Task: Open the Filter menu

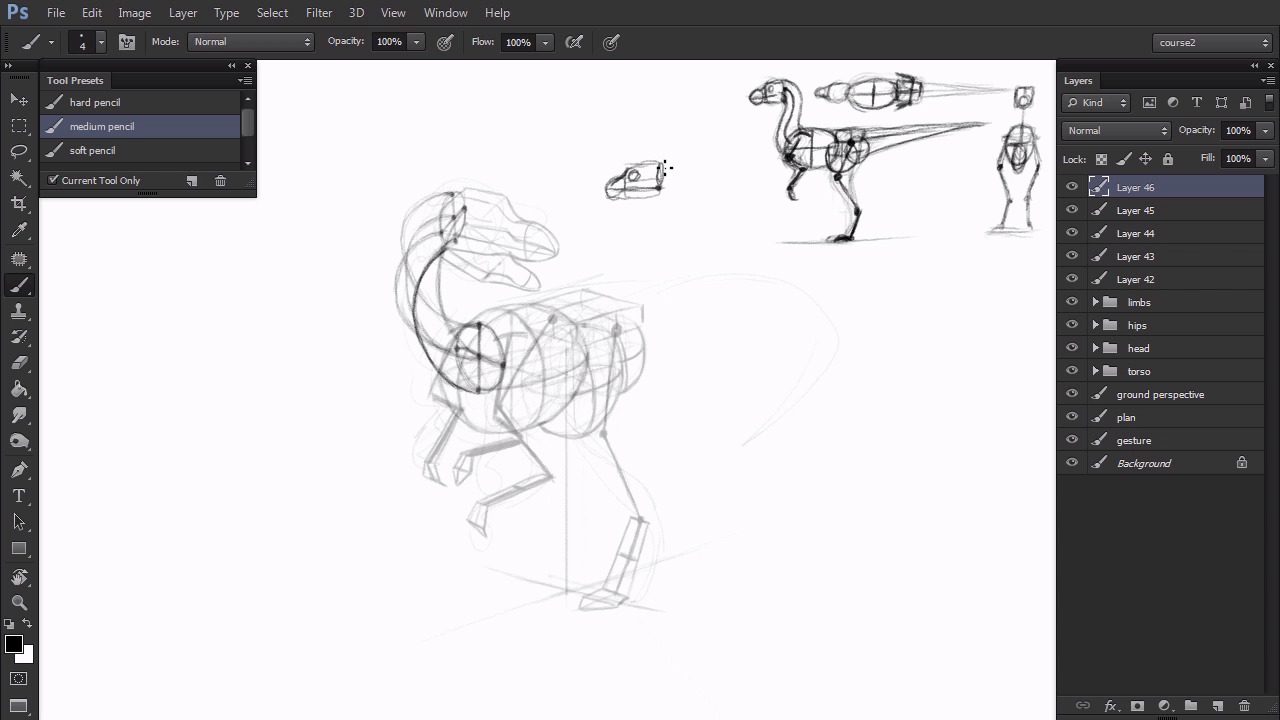Action: point(319,13)
